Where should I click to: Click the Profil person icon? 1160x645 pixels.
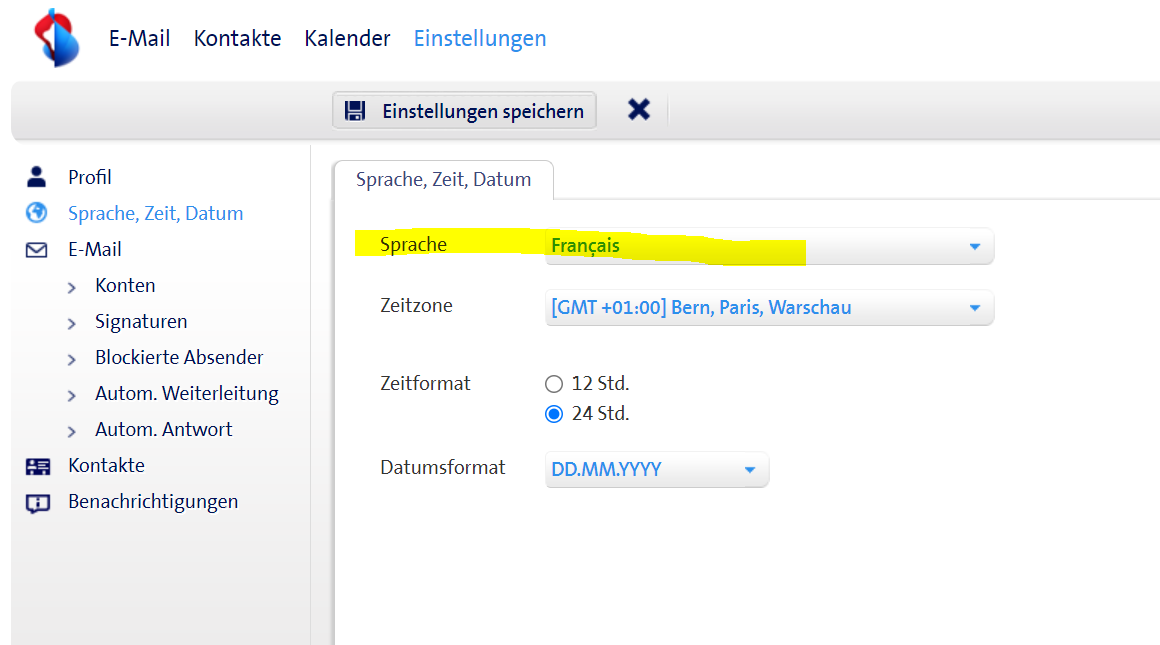(37, 178)
